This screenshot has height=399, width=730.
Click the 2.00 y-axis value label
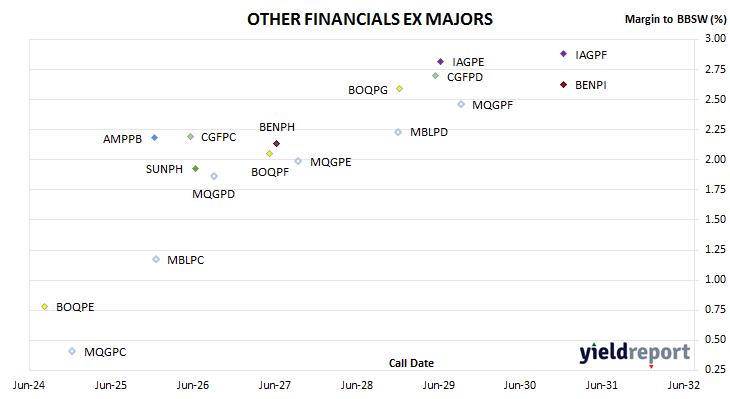716,159
